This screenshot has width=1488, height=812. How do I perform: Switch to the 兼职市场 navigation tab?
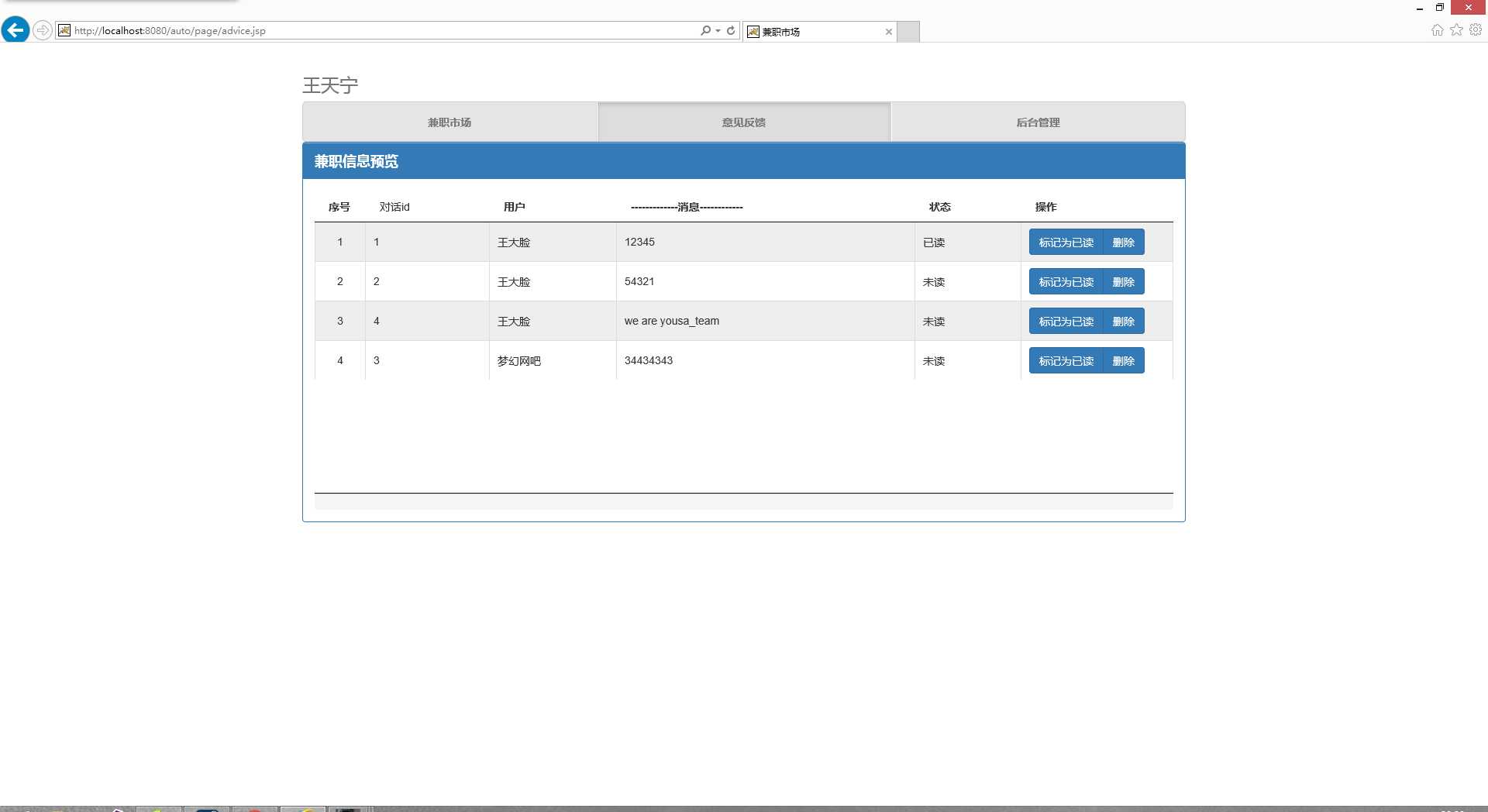449,122
